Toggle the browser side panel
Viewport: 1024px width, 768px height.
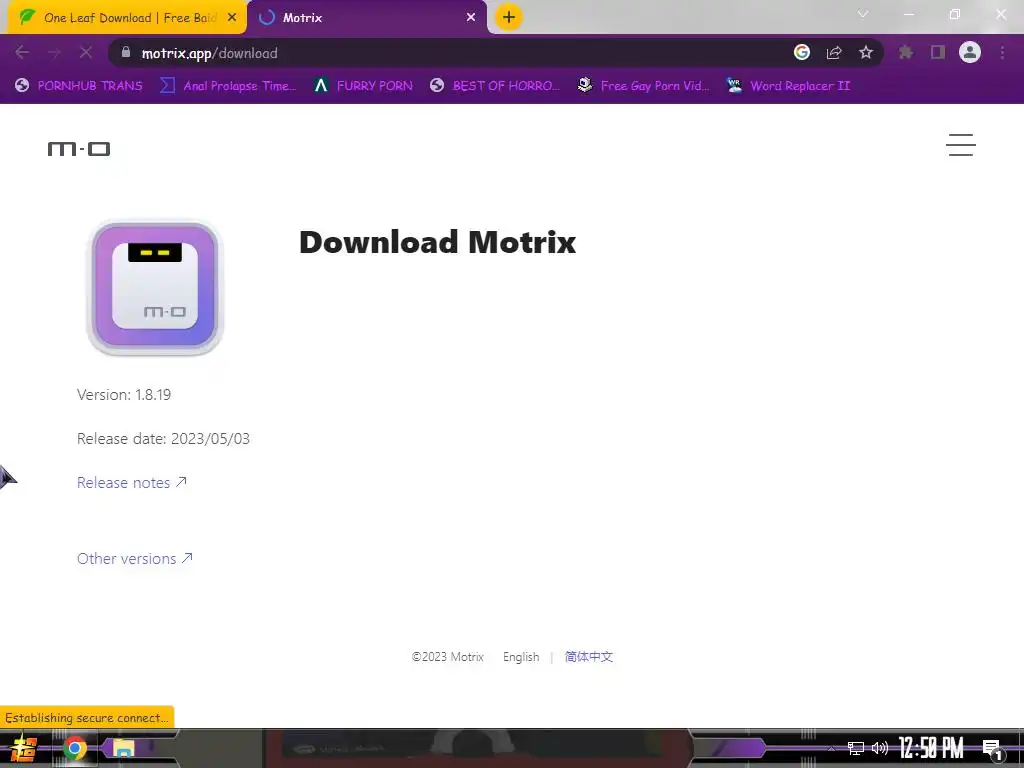938,52
